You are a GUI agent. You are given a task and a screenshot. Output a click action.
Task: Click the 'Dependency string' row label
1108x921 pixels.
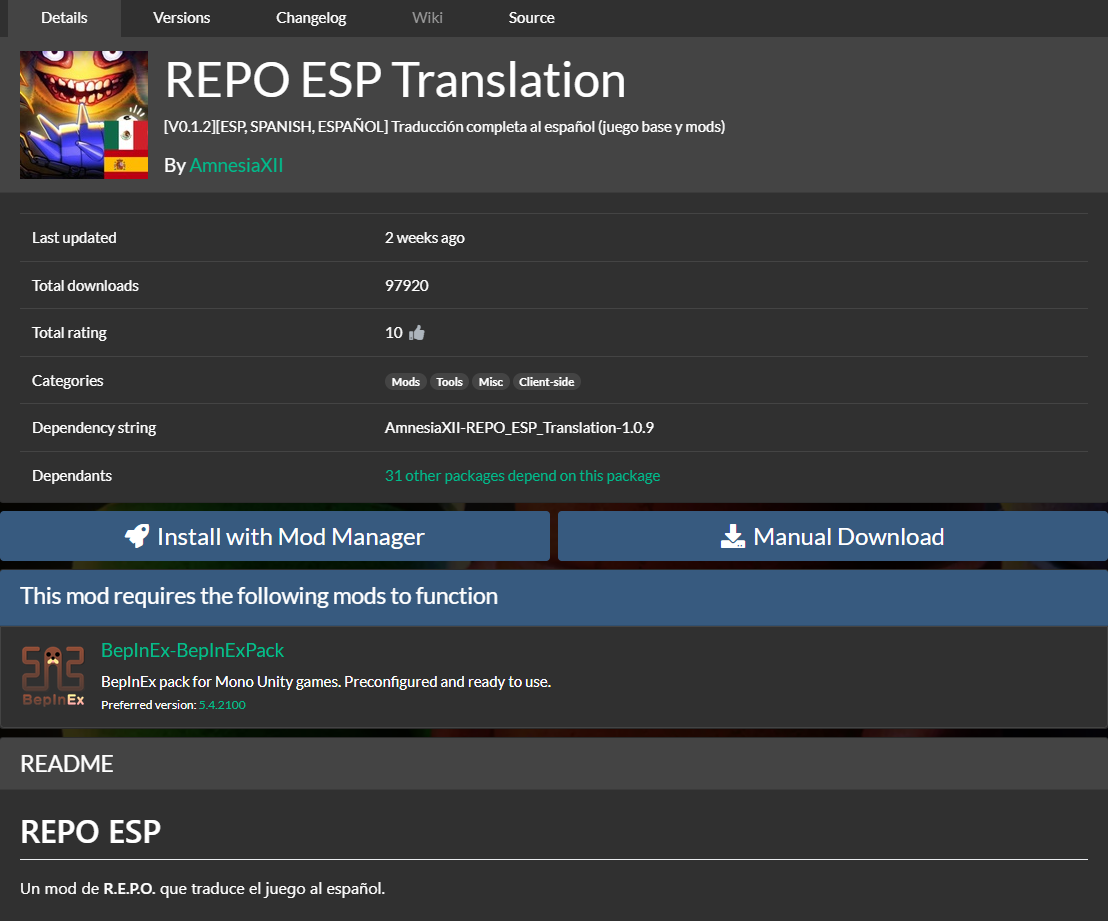(x=94, y=428)
